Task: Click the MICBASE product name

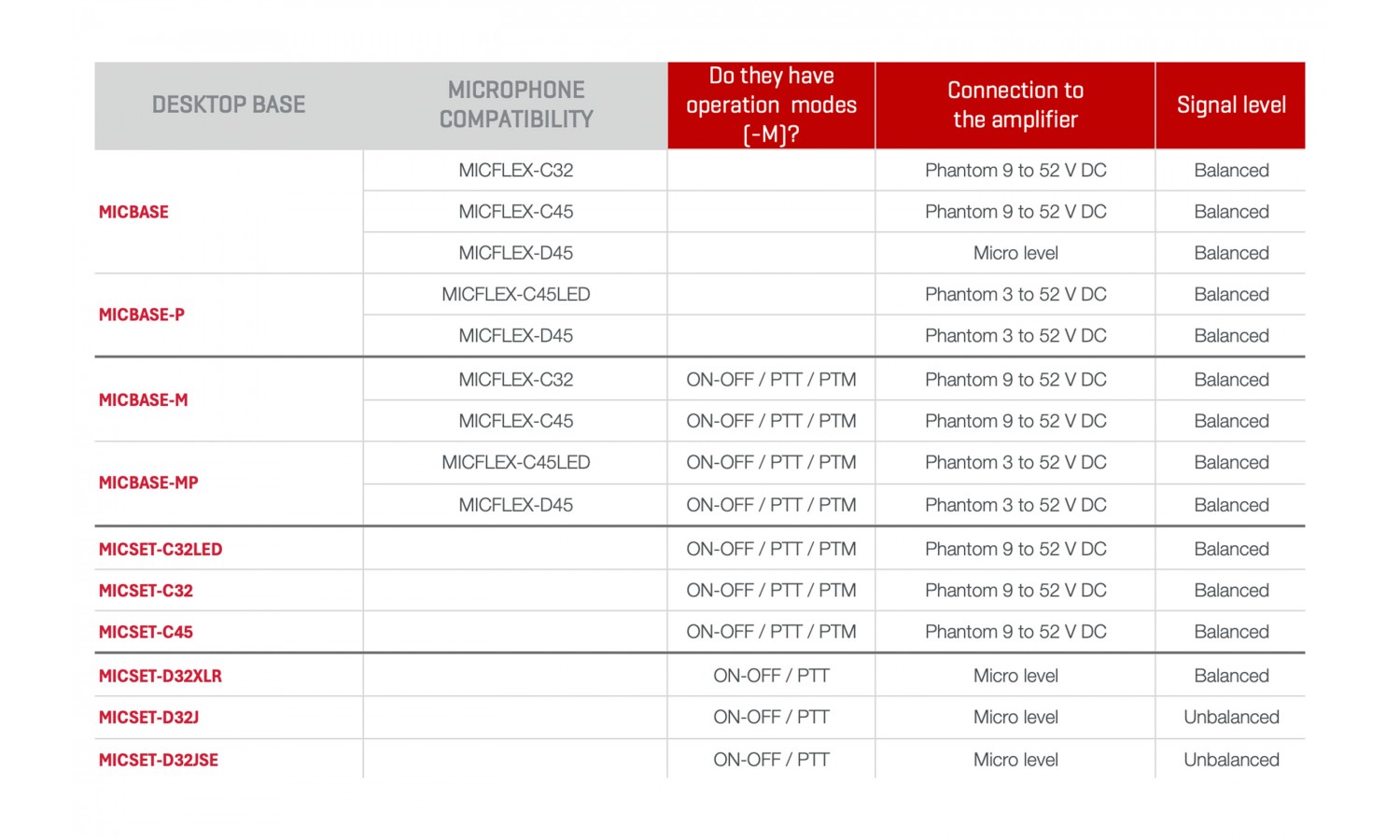Action: (133, 212)
